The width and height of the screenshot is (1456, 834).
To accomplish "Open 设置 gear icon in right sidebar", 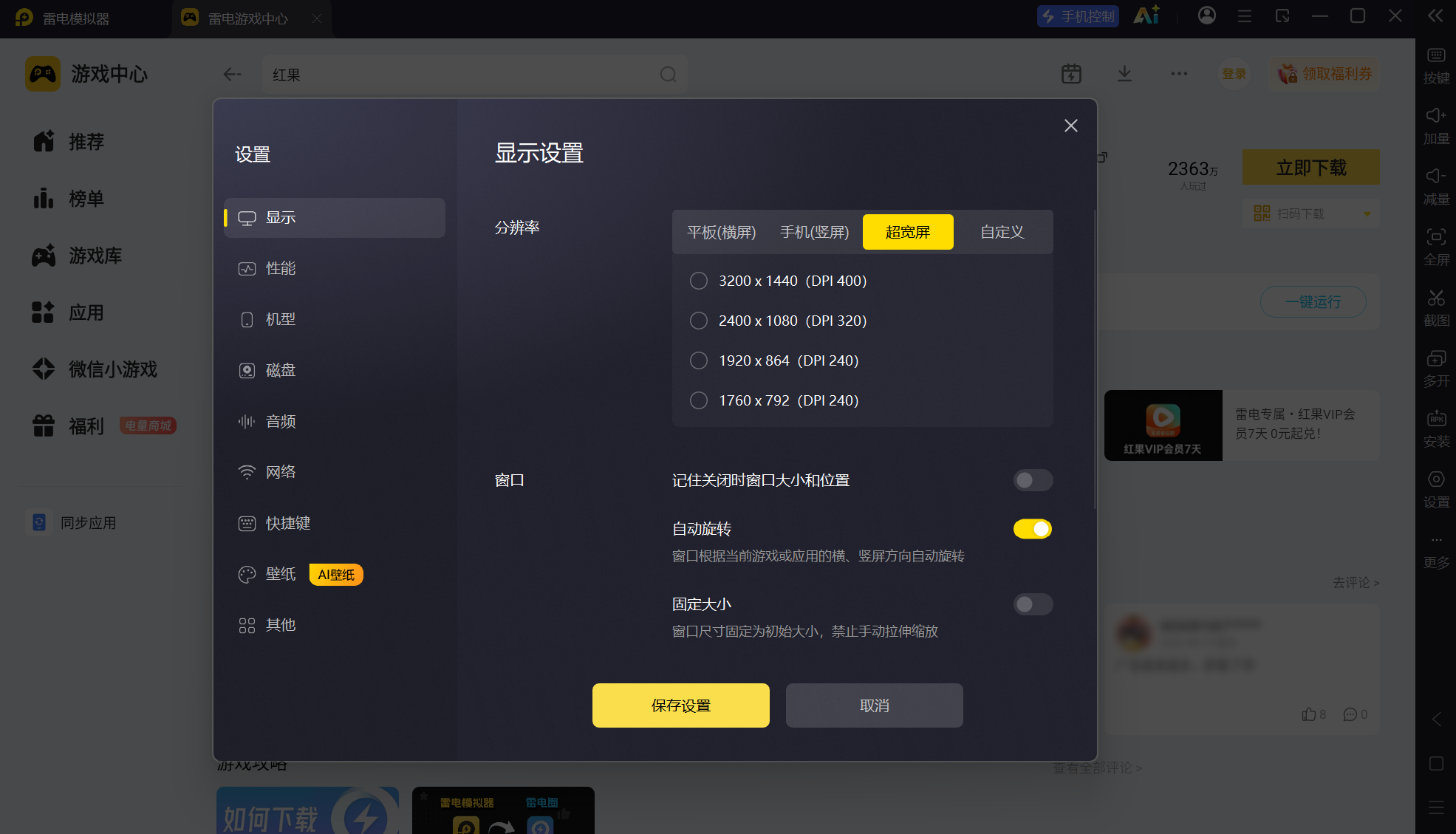I will point(1436,479).
